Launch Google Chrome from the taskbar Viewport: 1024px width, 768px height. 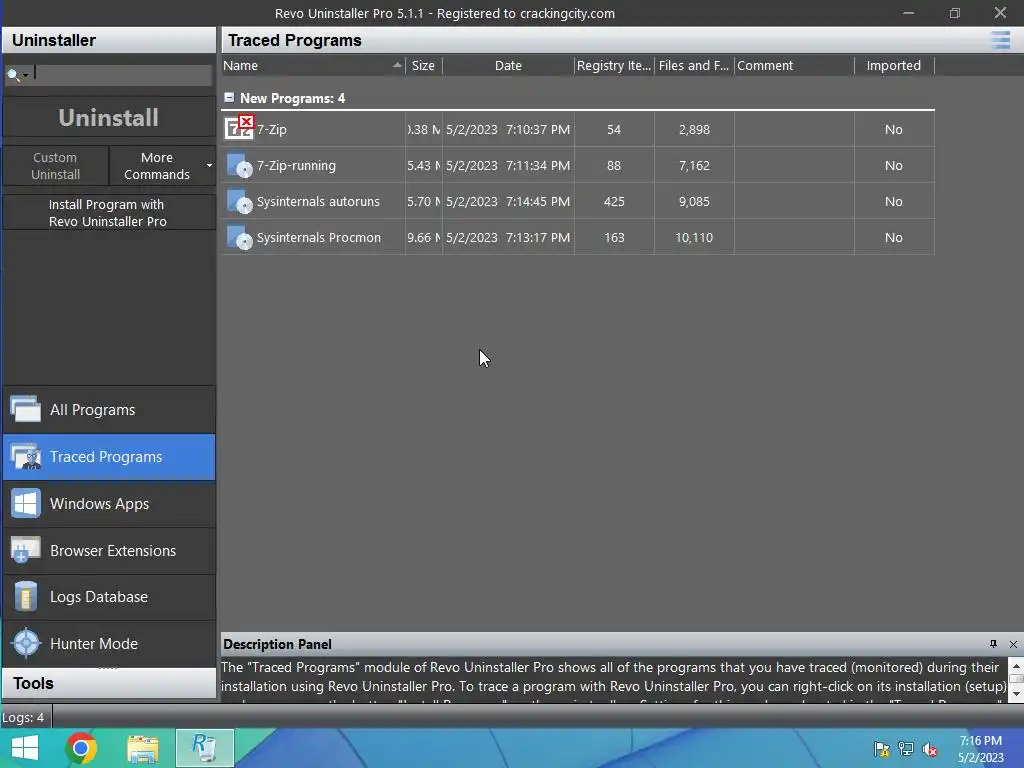click(x=81, y=748)
